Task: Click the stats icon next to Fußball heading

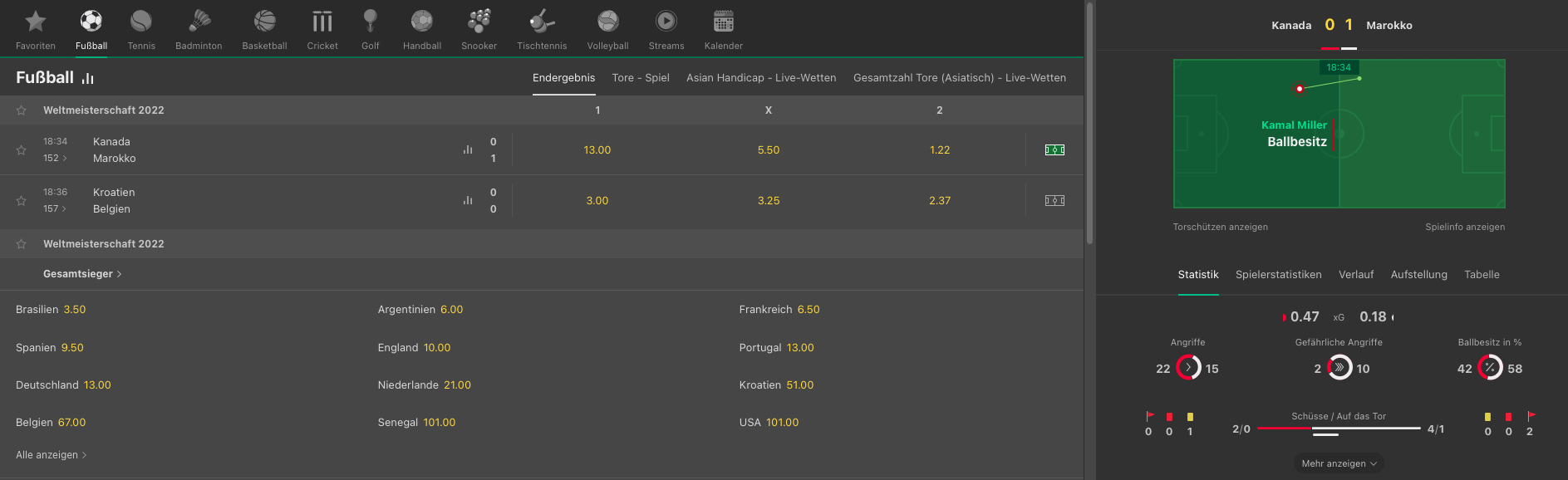Action: pos(88,78)
